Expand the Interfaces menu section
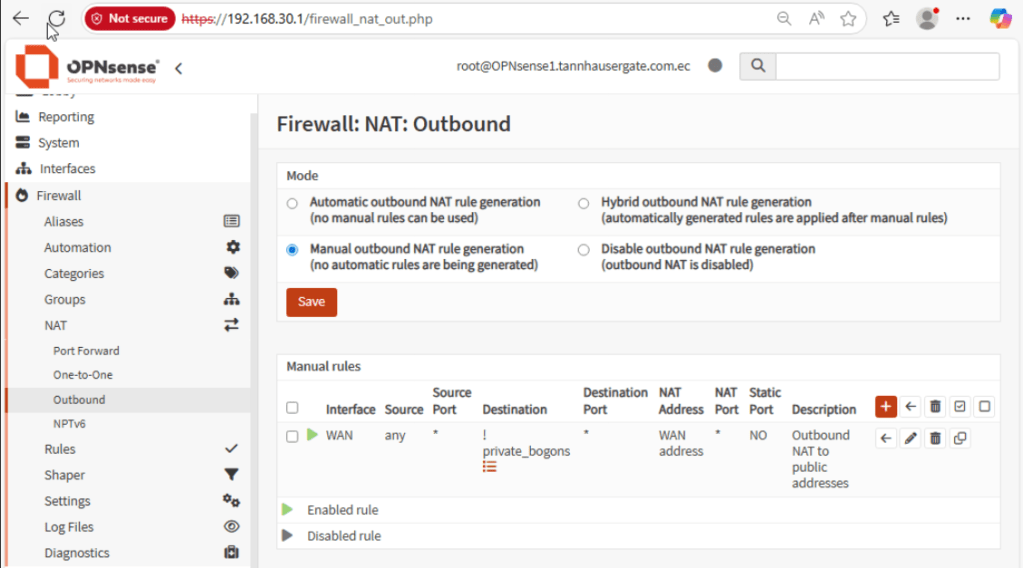1023x568 pixels. 67,169
